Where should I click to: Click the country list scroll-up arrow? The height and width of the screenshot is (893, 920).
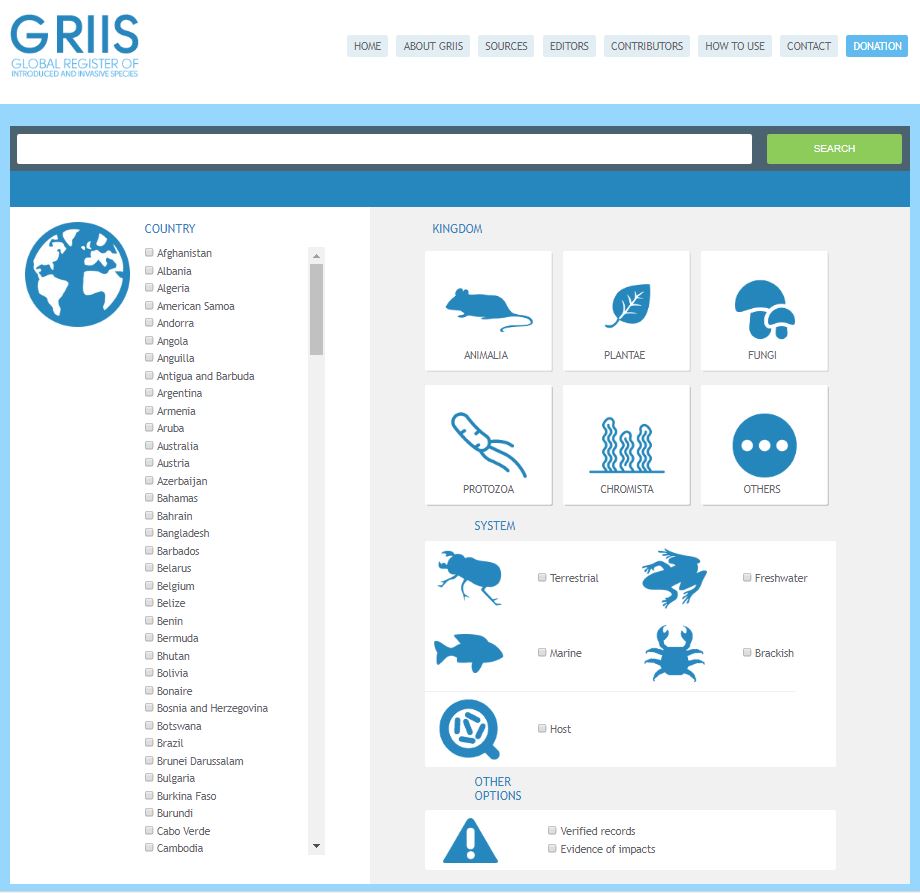(316, 255)
